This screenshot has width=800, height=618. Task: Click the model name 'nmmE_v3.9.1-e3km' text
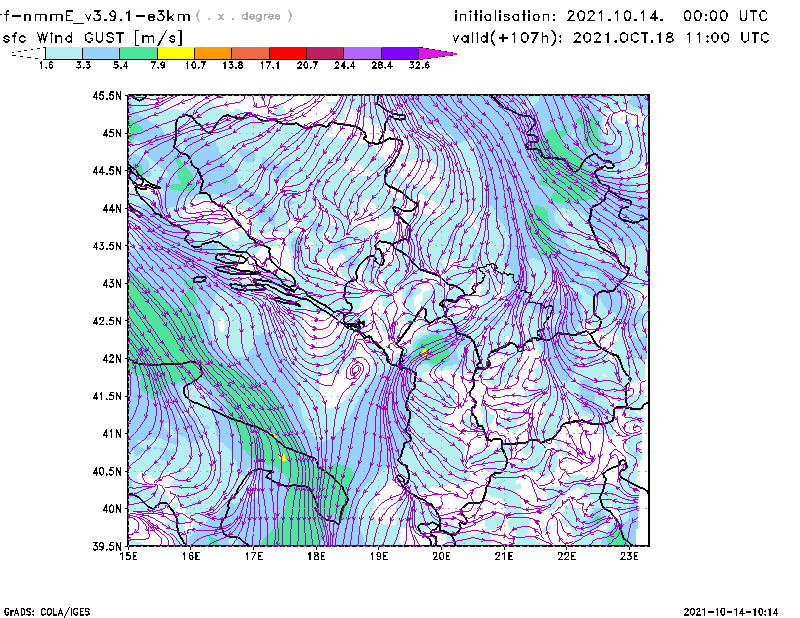(107, 17)
